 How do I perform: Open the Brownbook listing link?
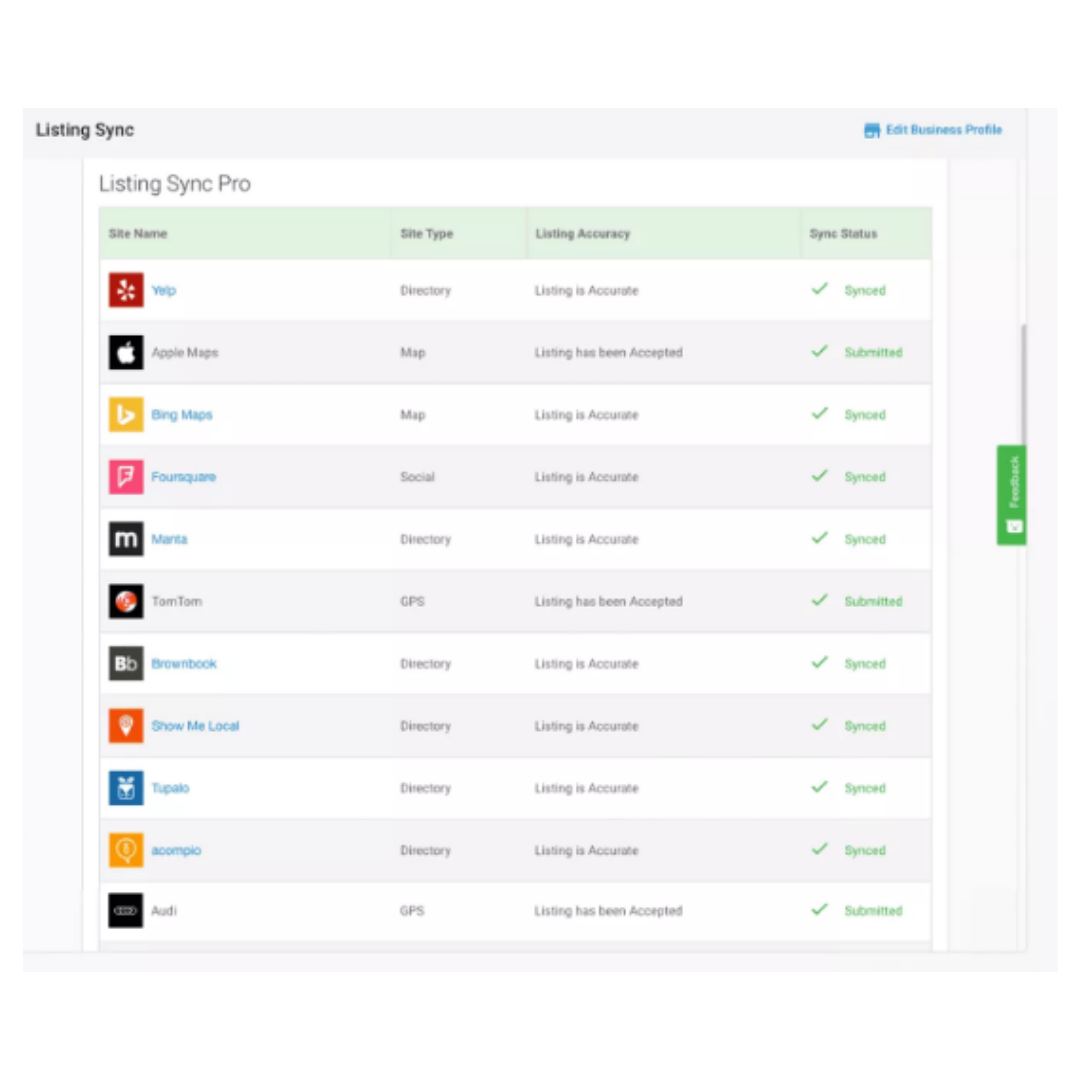click(x=184, y=663)
